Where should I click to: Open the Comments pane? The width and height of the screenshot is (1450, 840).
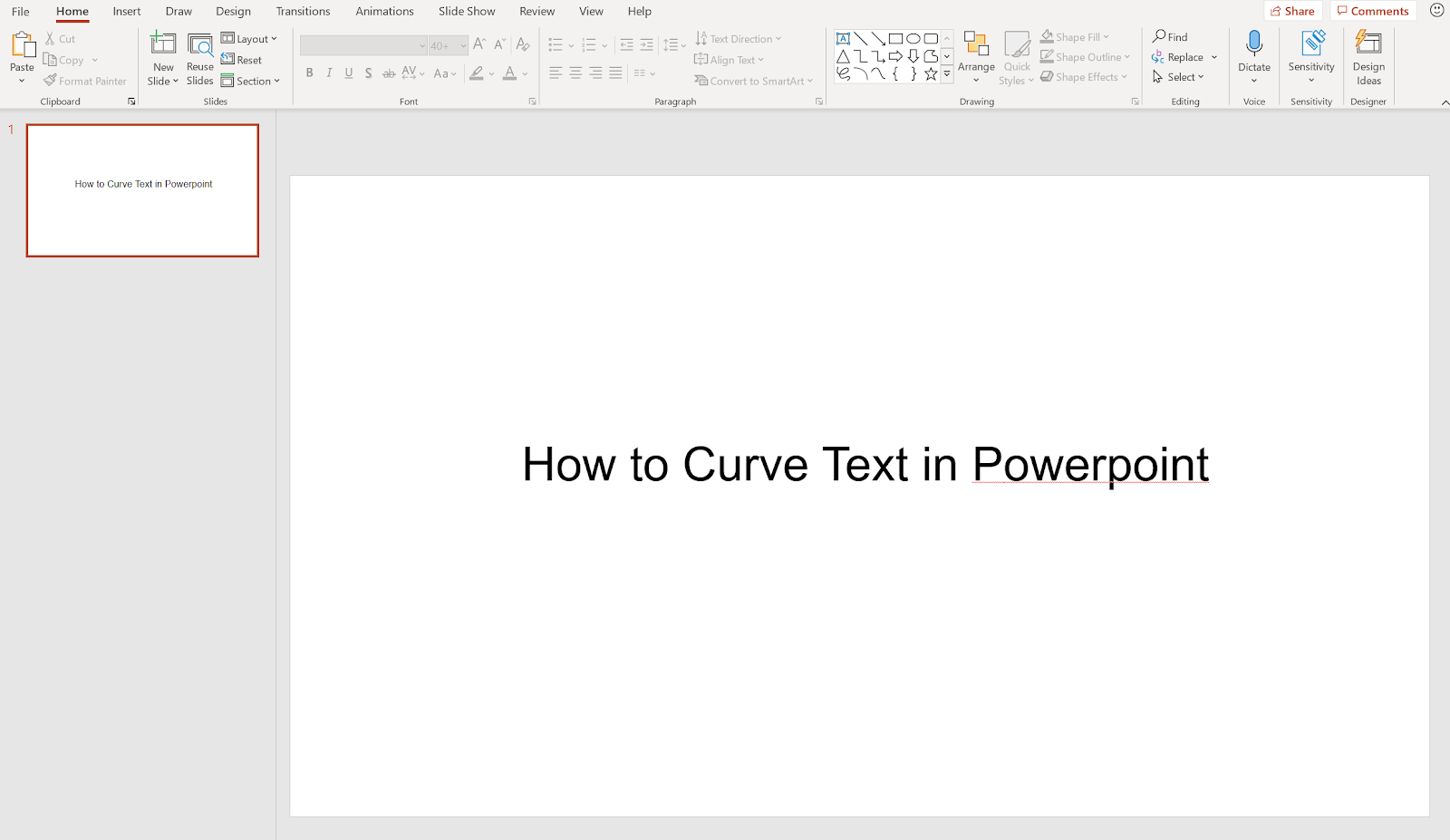tap(1373, 11)
